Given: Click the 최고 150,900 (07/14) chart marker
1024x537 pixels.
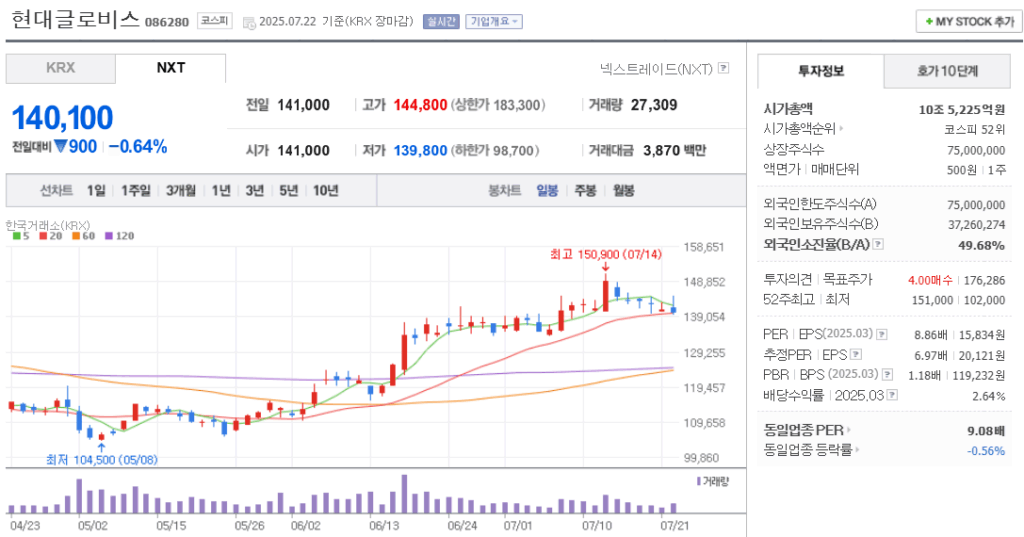Looking at the screenshot, I should (605, 254).
